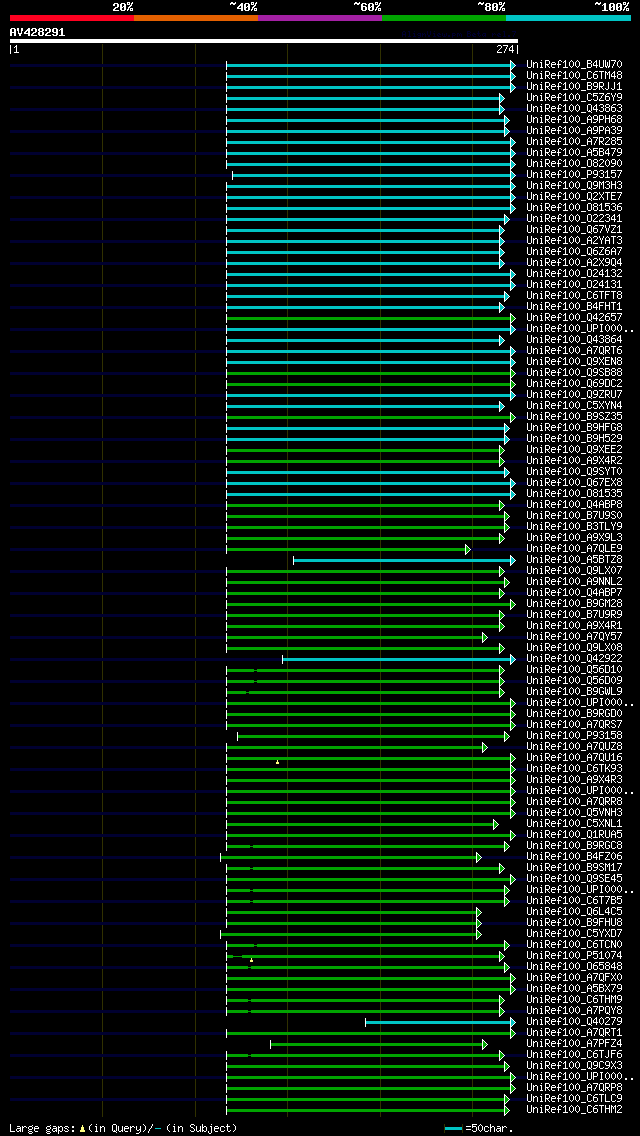
Task: Select the UniRef100_Q9M3H3 hit
Action: tap(574, 185)
